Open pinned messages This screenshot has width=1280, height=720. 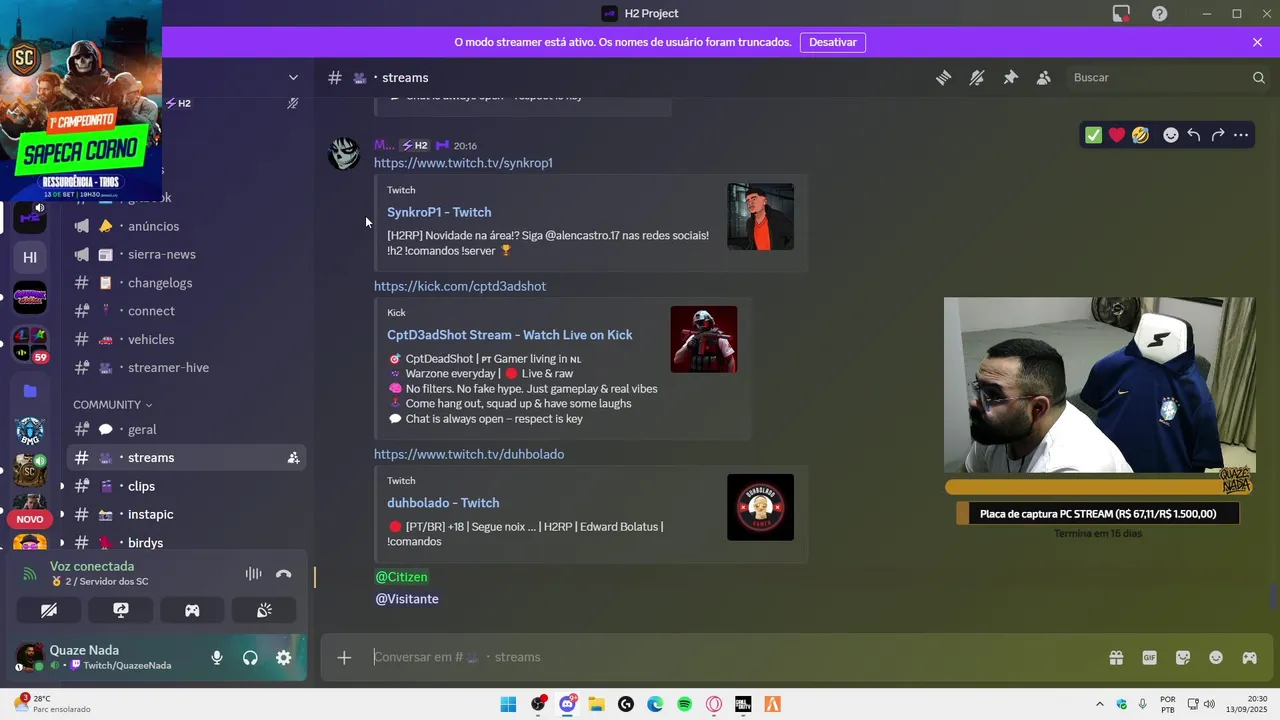pyautogui.click(x=1010, y=78)
